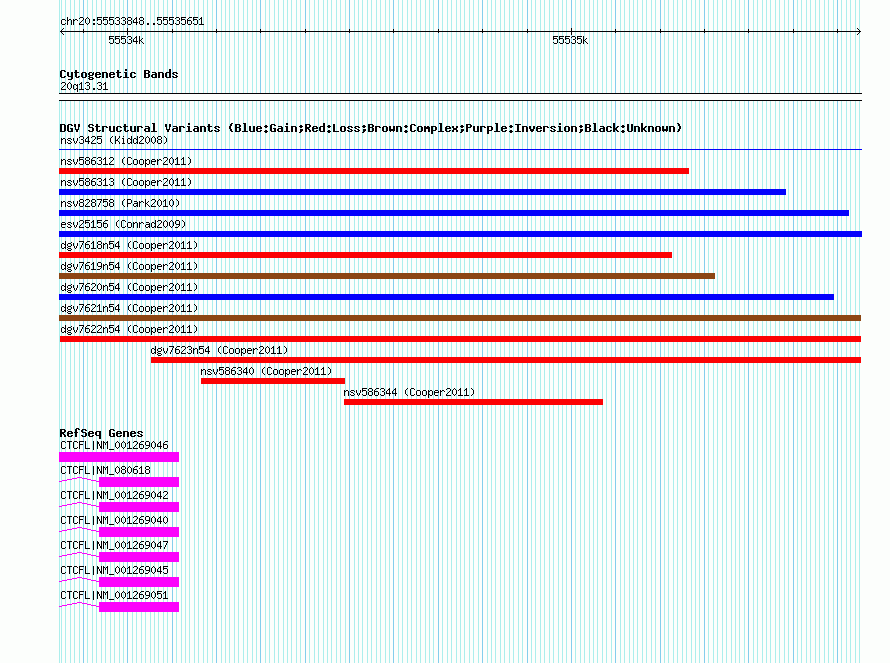Click the esv25156 (Conrad2009) label

123,224
